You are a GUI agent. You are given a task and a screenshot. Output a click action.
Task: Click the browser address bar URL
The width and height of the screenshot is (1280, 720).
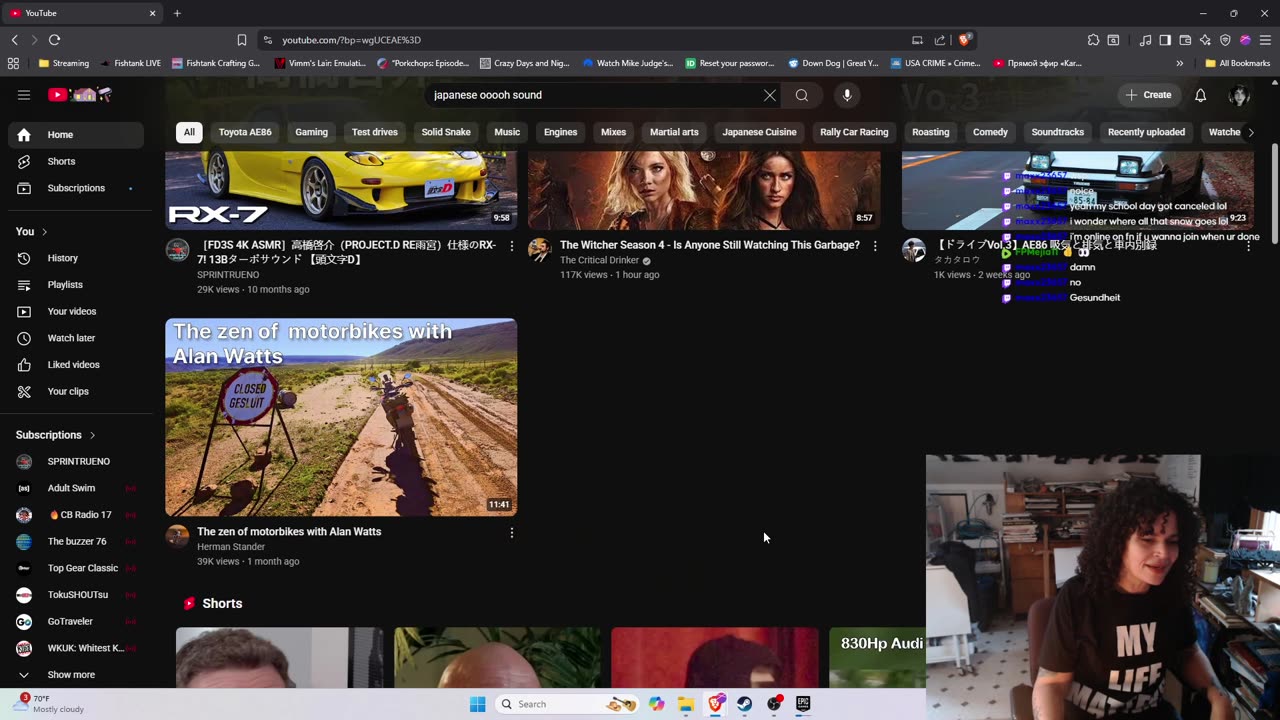pyautogui.click(x=351, y=40)
